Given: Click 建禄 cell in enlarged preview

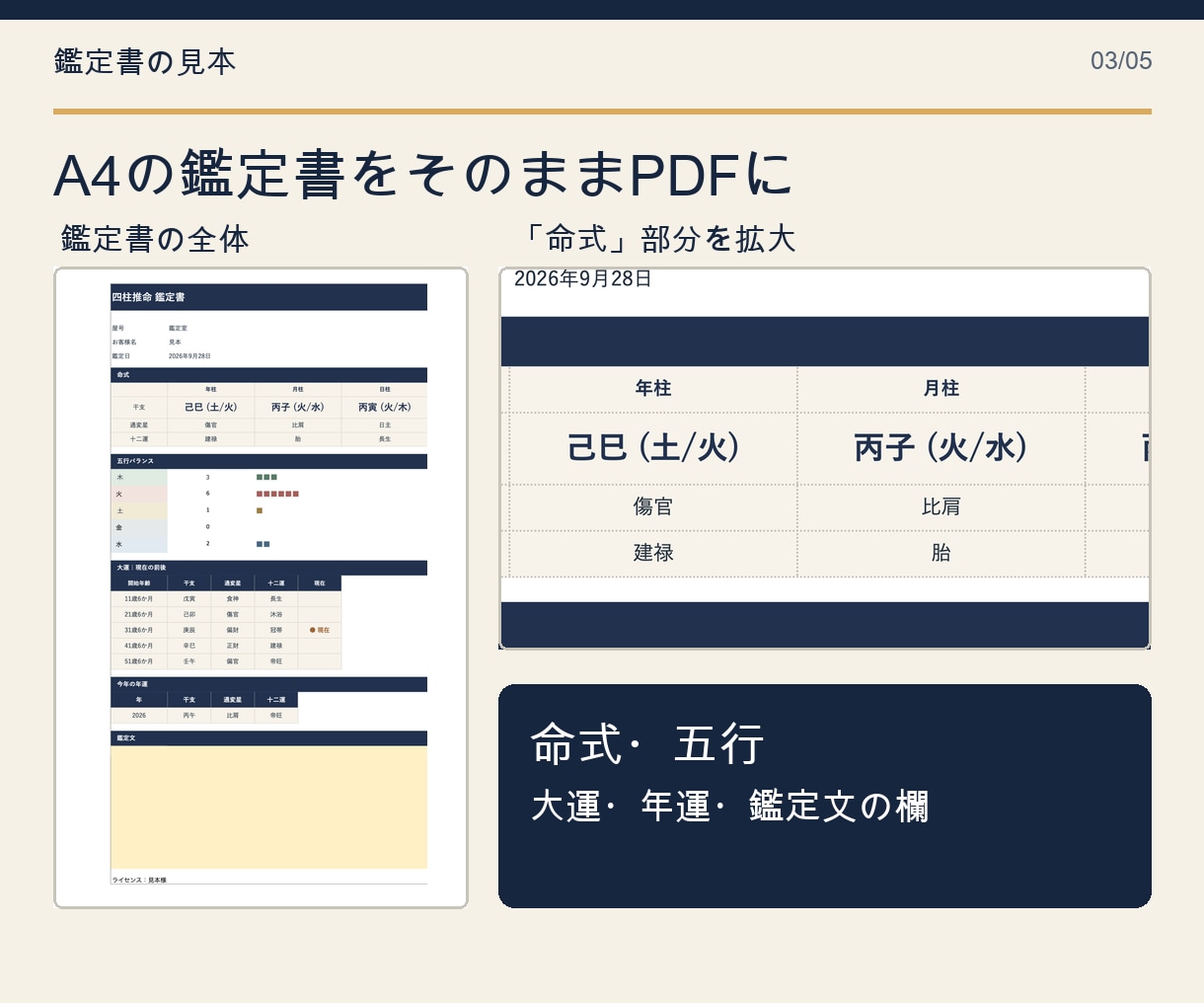Looking at the screenshot, I should pyautogui.click(x=653, y=553).
